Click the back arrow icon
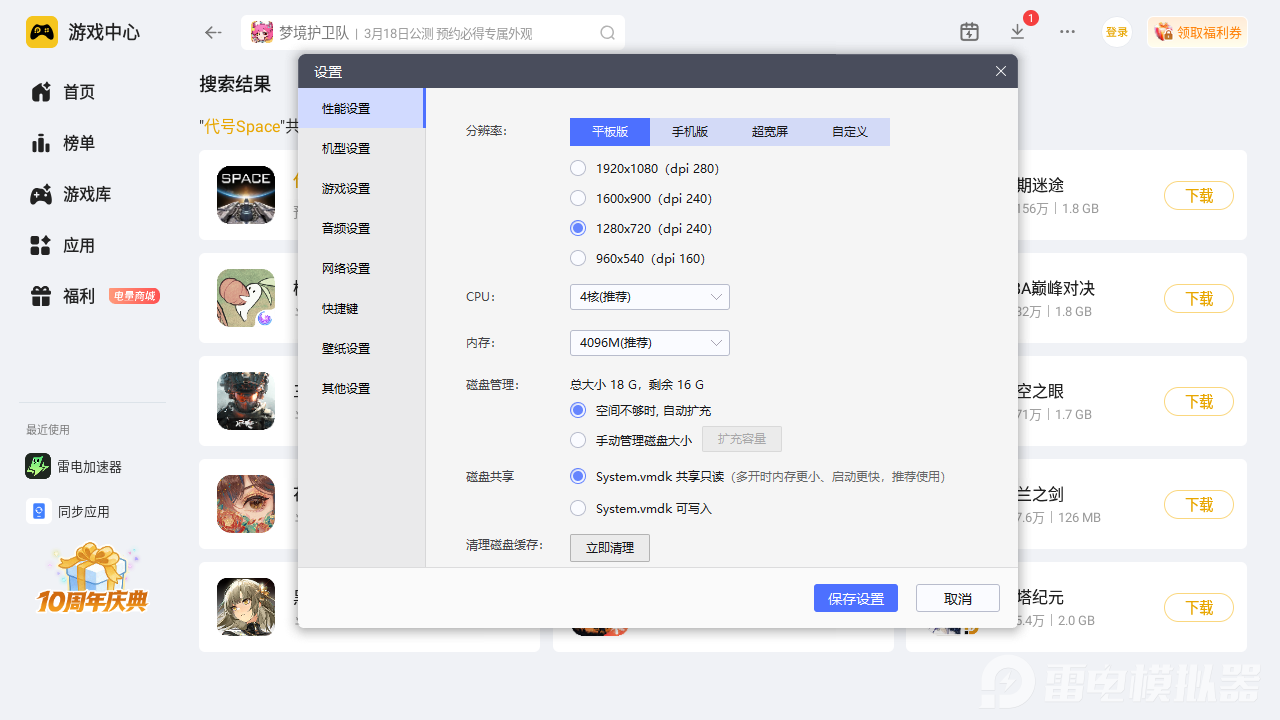Screen dimensions: 1280x720 212,32
